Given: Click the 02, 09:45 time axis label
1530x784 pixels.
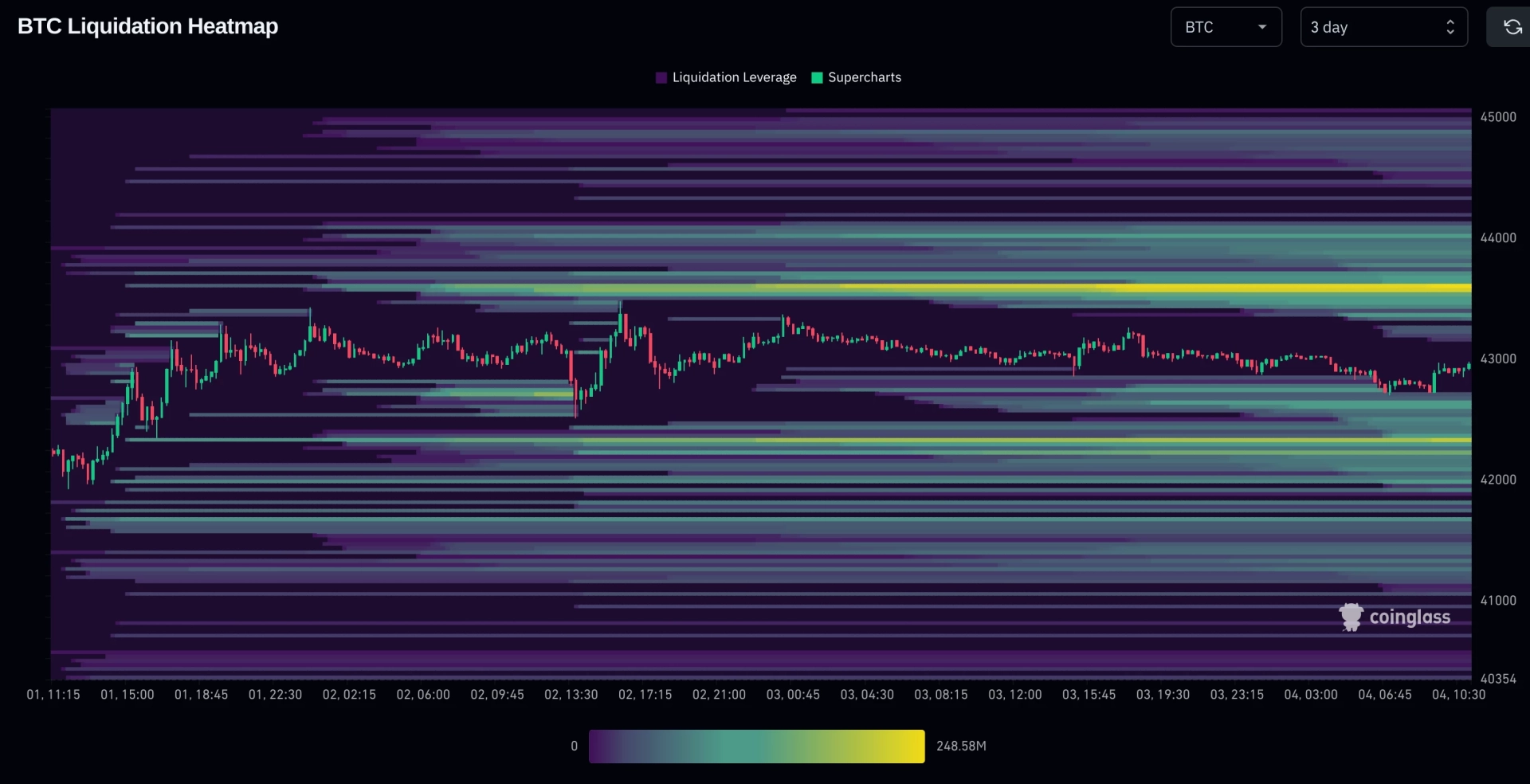Looking at the screenshot, I should click(497, 695).
